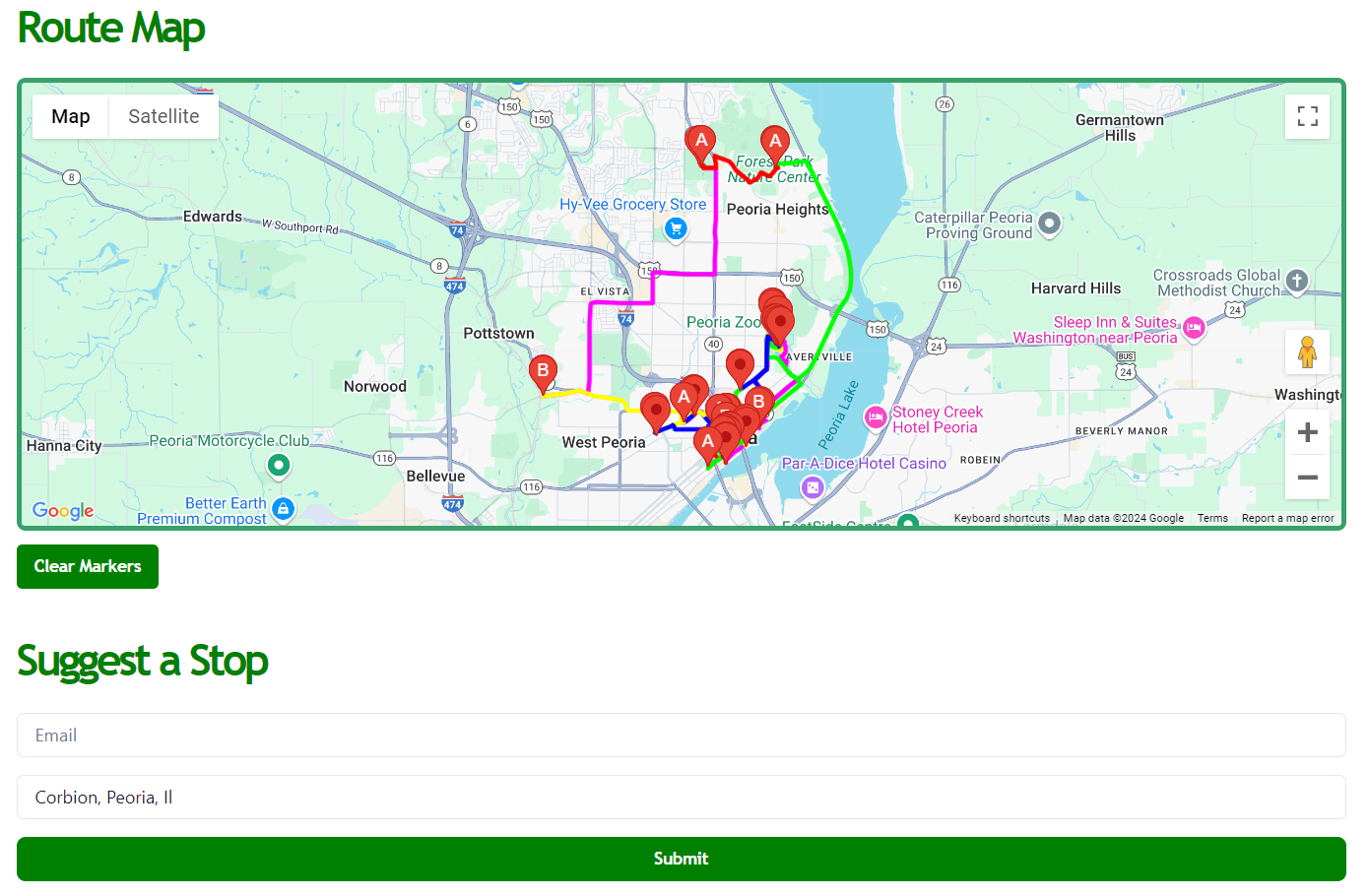1369x896 pixels.
Task: Toggle fullscreen map view
Action: click(1307, 116)
